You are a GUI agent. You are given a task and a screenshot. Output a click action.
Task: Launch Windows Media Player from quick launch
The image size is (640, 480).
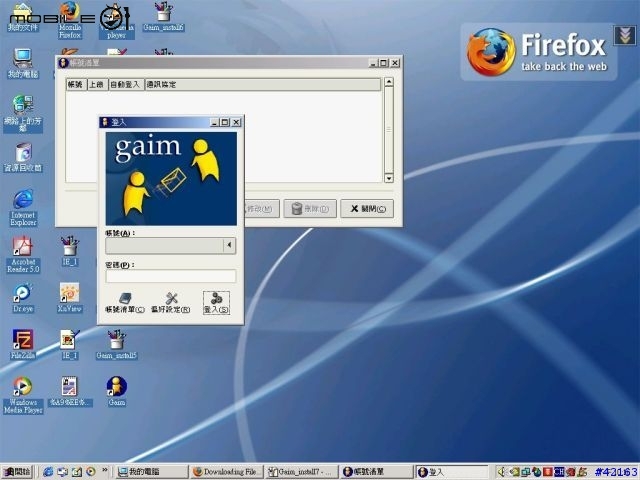[91, 472]
